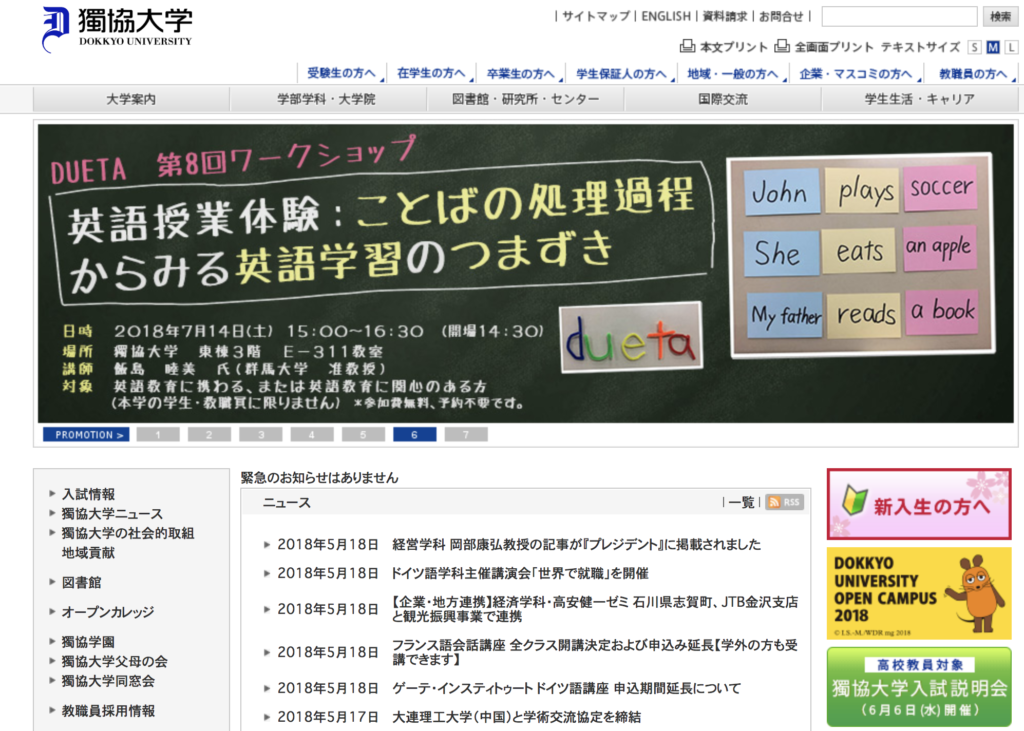Open 受験生の方へ audience menu
This screenshot has width=1024, height=731.
coord(341,73)
